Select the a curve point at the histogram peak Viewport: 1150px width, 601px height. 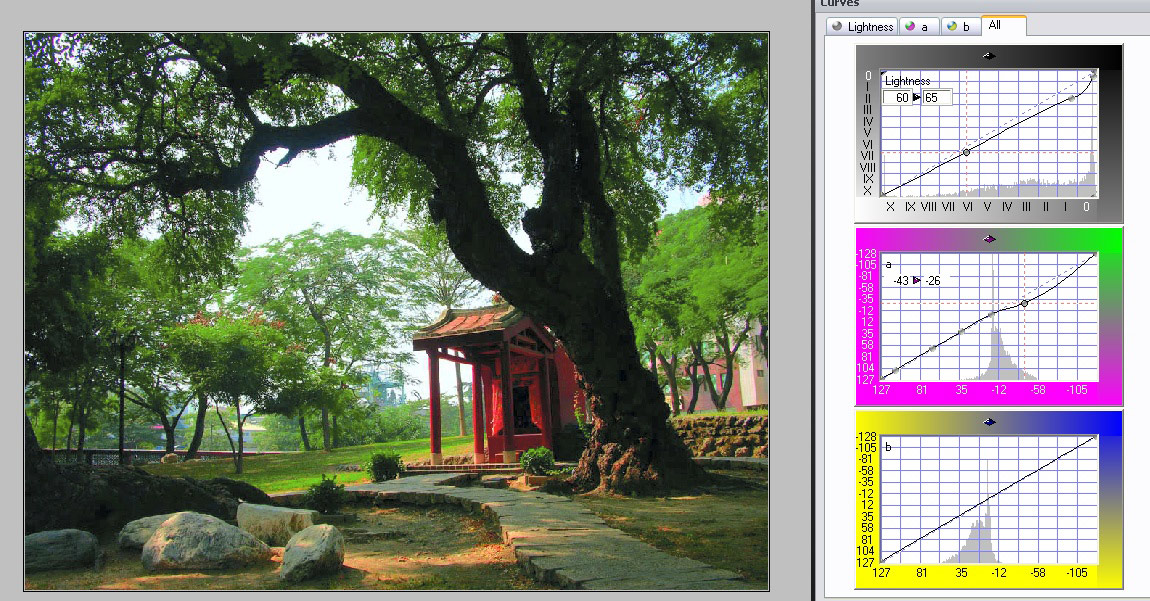[x=992, y=314]
